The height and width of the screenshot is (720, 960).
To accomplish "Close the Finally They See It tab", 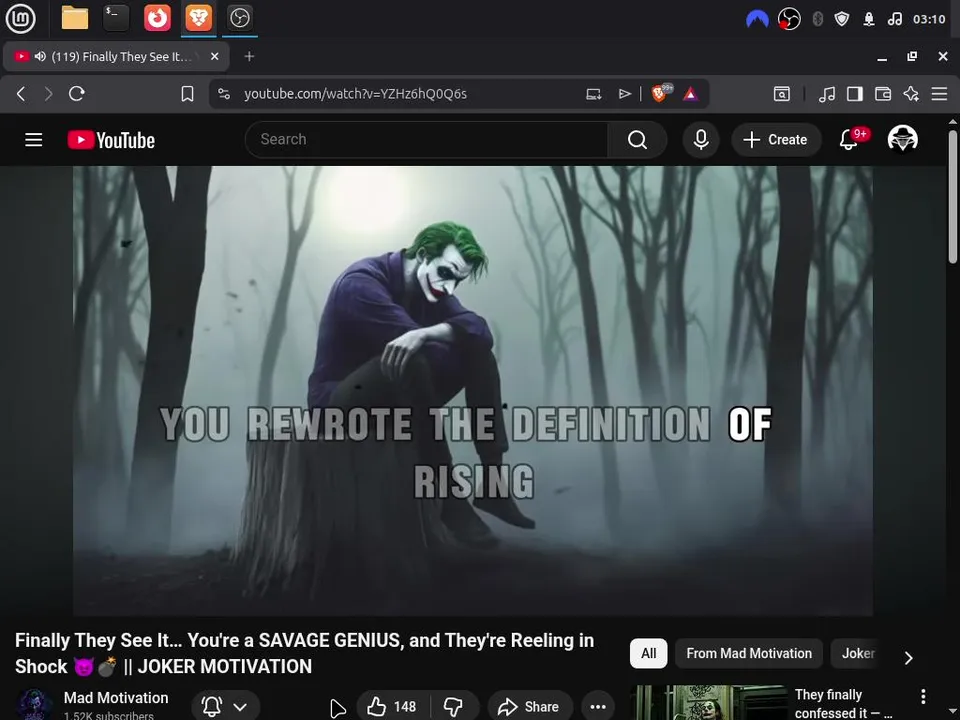I will 214,56.
